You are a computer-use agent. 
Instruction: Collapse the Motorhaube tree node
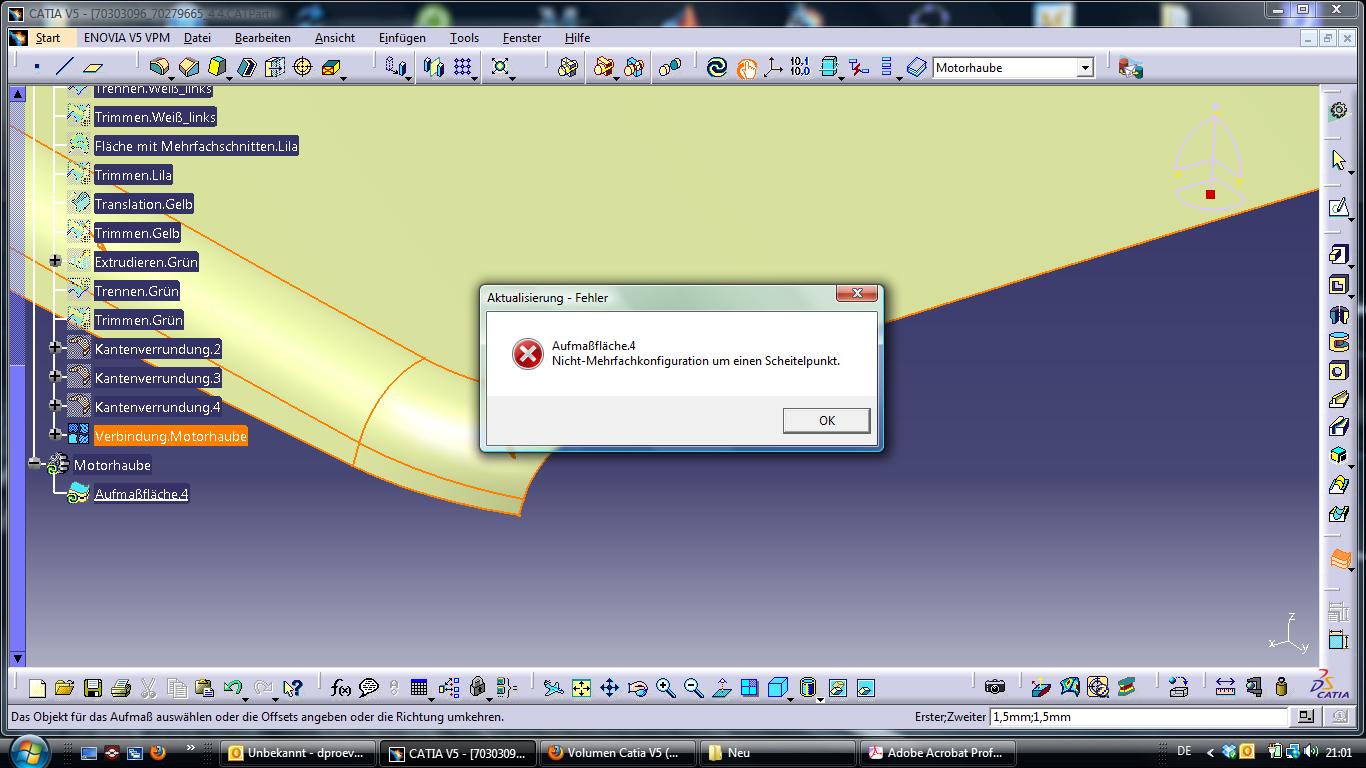[x=36, y=464]
